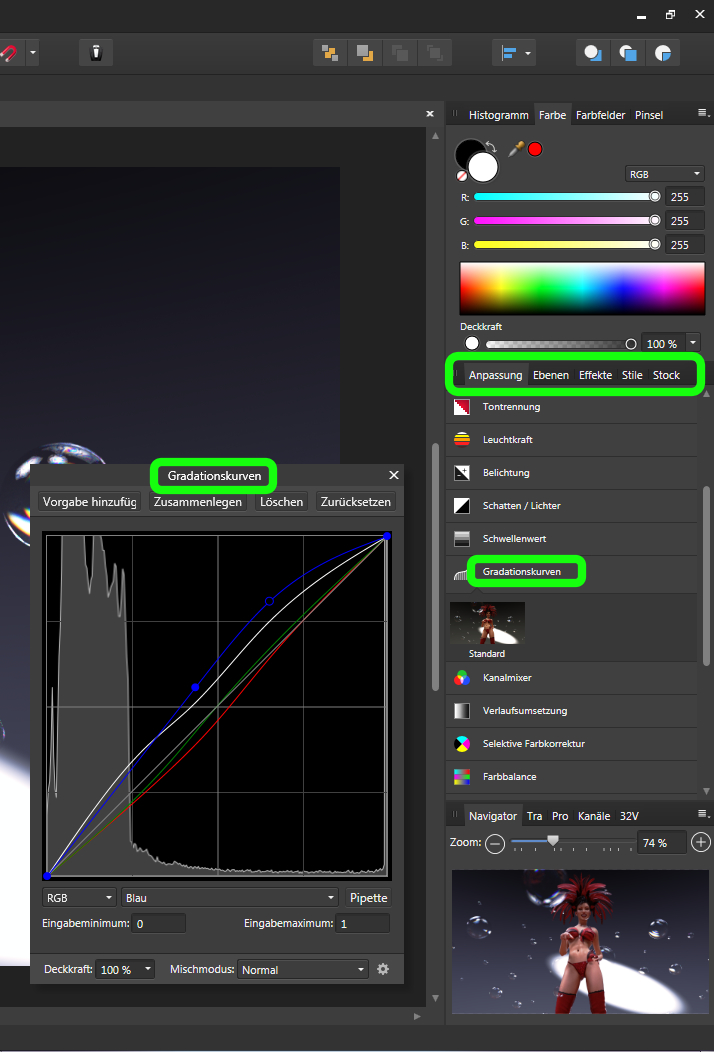Close the document tab with the X
714x1052 pixels.
point(430,114)
